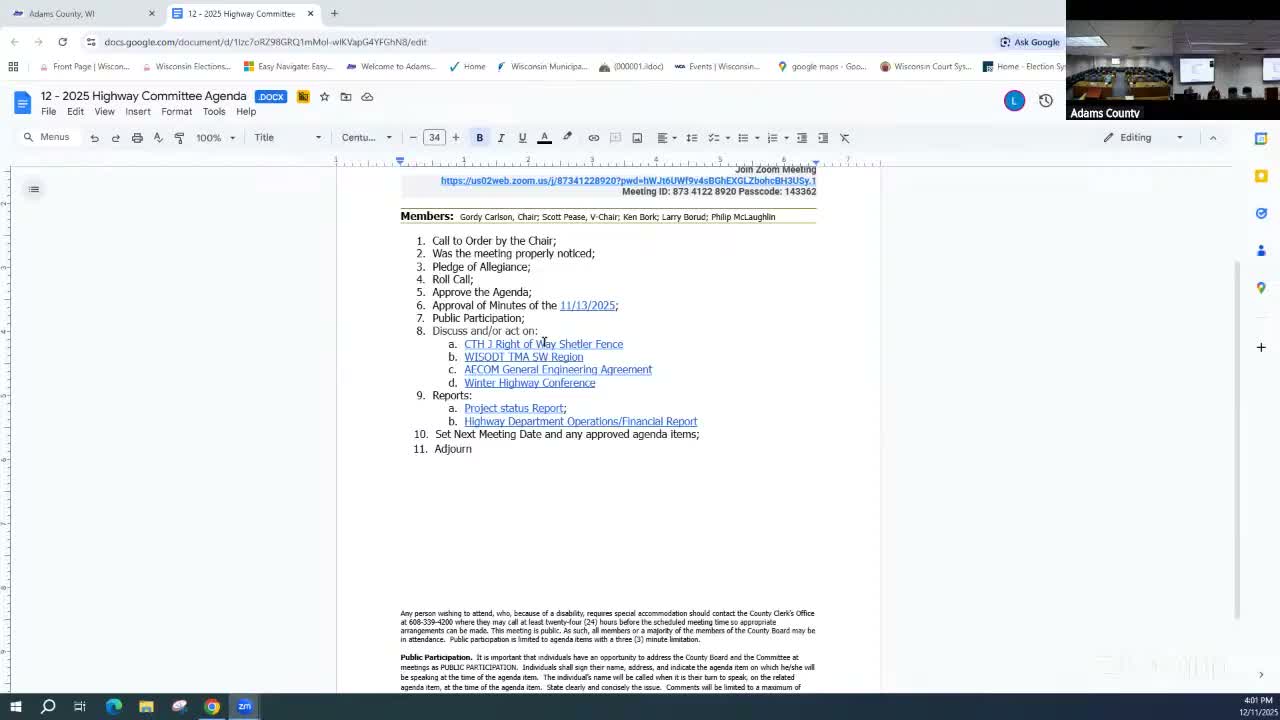1280x720 pixels.
Task: Click the print icon in toolbar
Action: (x=137, y=138)
